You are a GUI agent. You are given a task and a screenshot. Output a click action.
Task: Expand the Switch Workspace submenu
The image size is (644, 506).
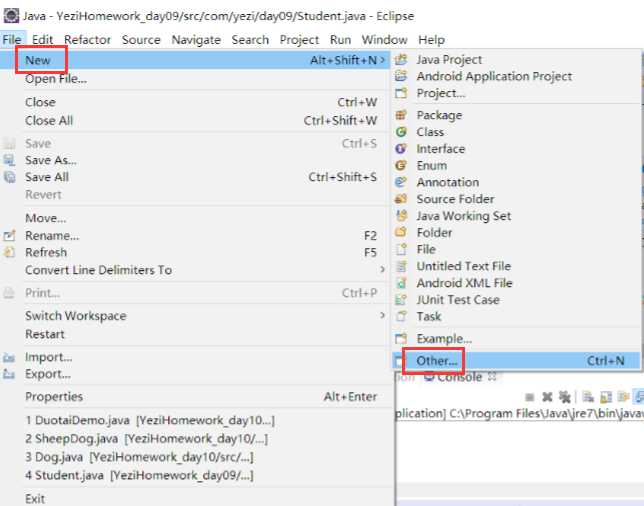coord(195,316)
